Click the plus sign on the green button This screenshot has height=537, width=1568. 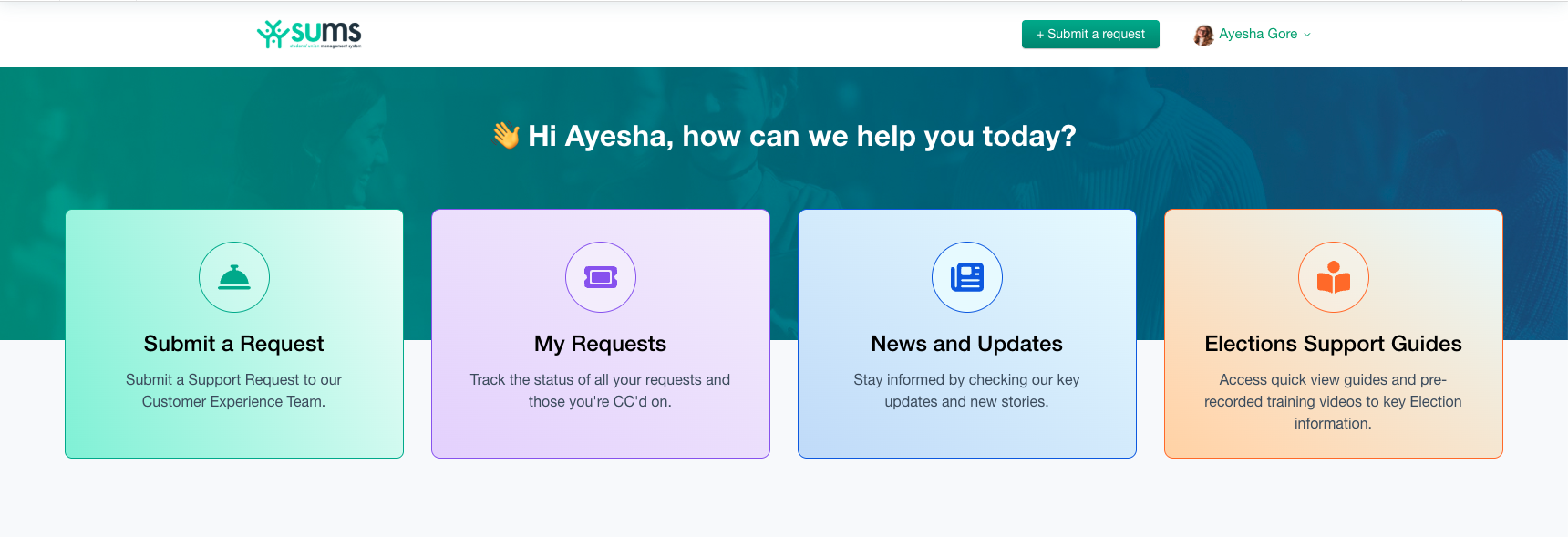click(1040, 35)
